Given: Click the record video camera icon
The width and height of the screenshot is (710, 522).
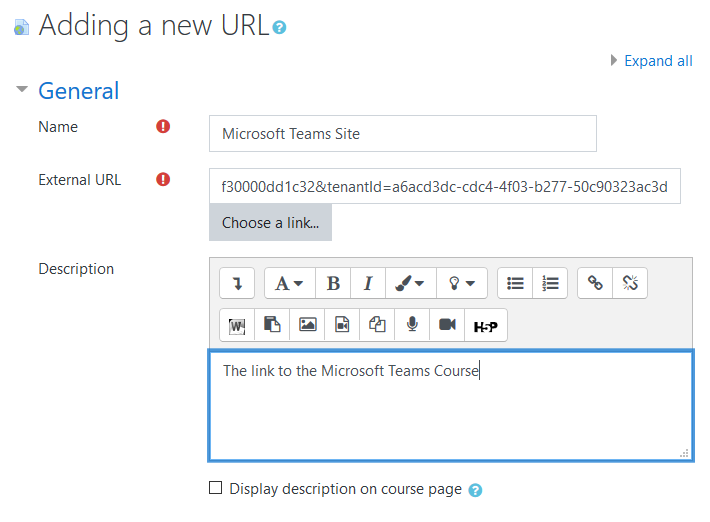Looking at the screenshot, I should tap(447, 325).
